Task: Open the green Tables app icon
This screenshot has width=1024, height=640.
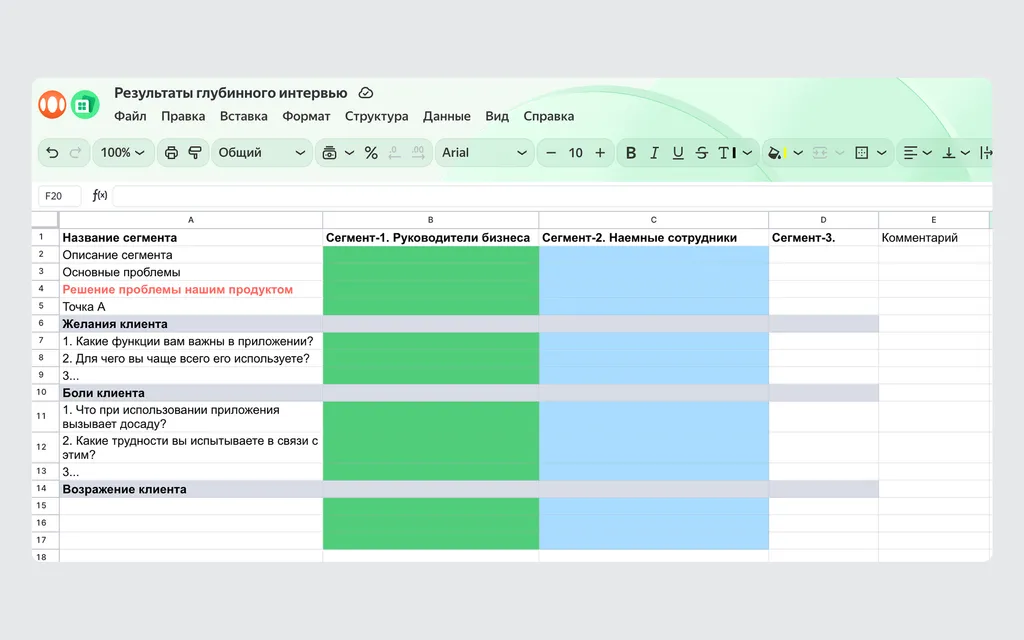Action: coord(85,104)
